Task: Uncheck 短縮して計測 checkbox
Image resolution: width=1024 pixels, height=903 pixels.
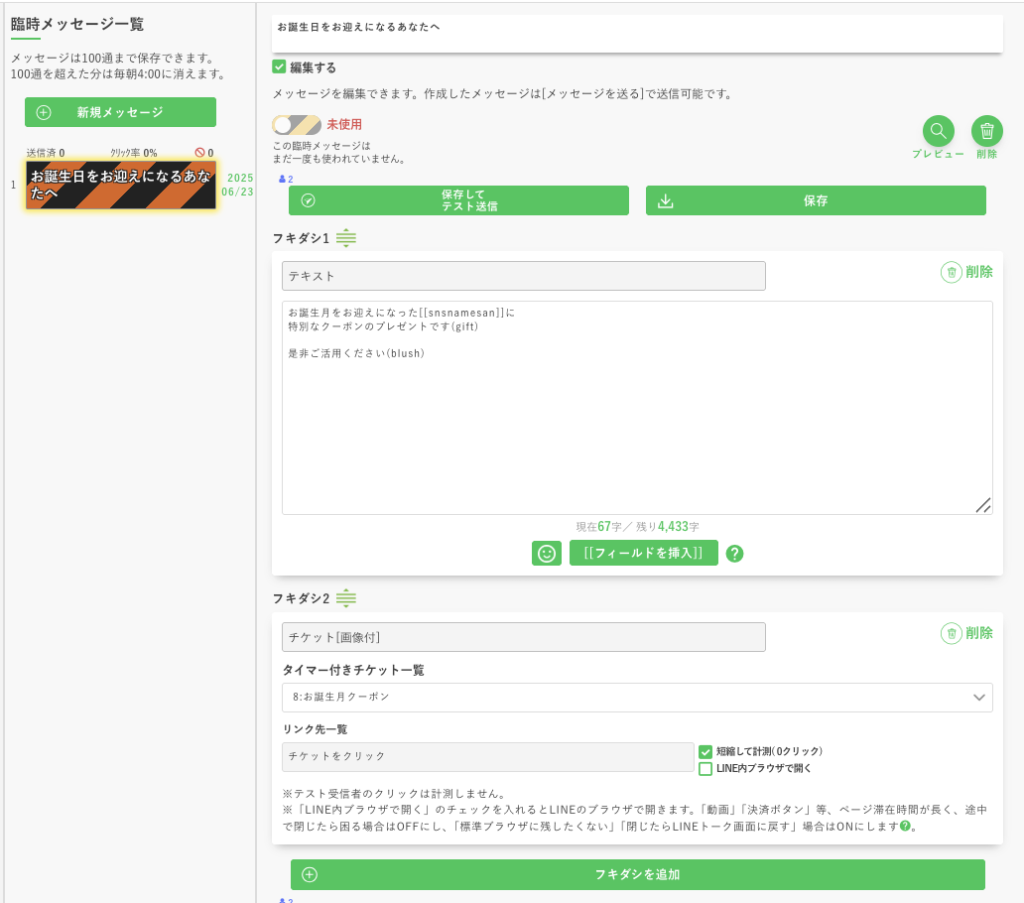Action: coord(706,751)
